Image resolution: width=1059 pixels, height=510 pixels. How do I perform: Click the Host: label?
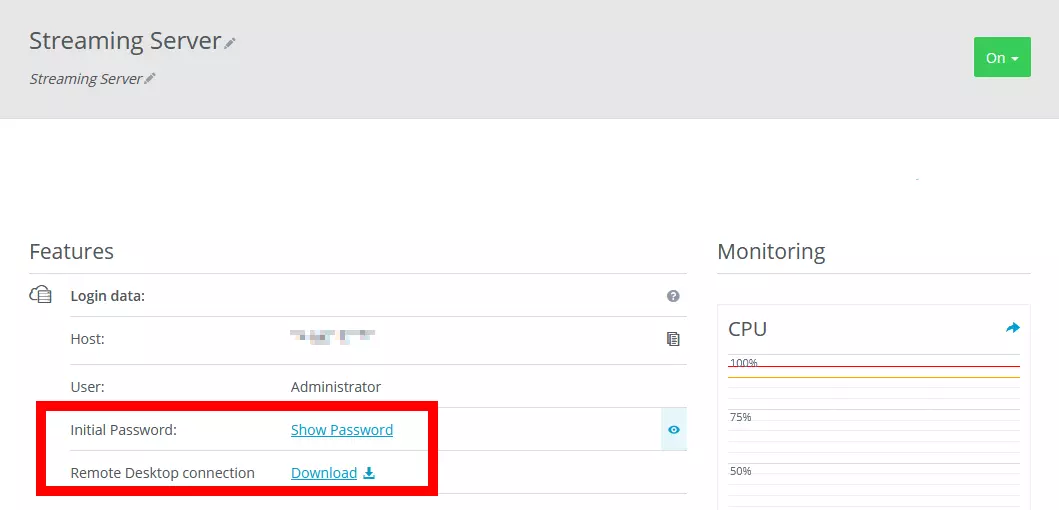point(88,339)
